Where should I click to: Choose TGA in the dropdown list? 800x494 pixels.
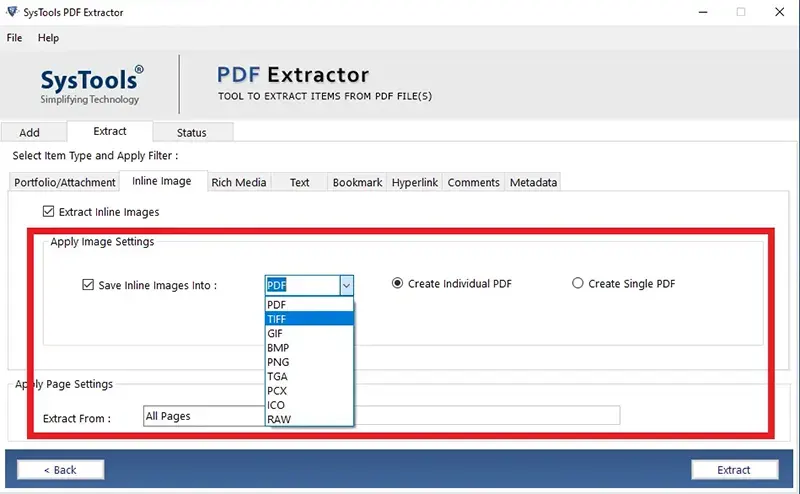coord(309,376)
